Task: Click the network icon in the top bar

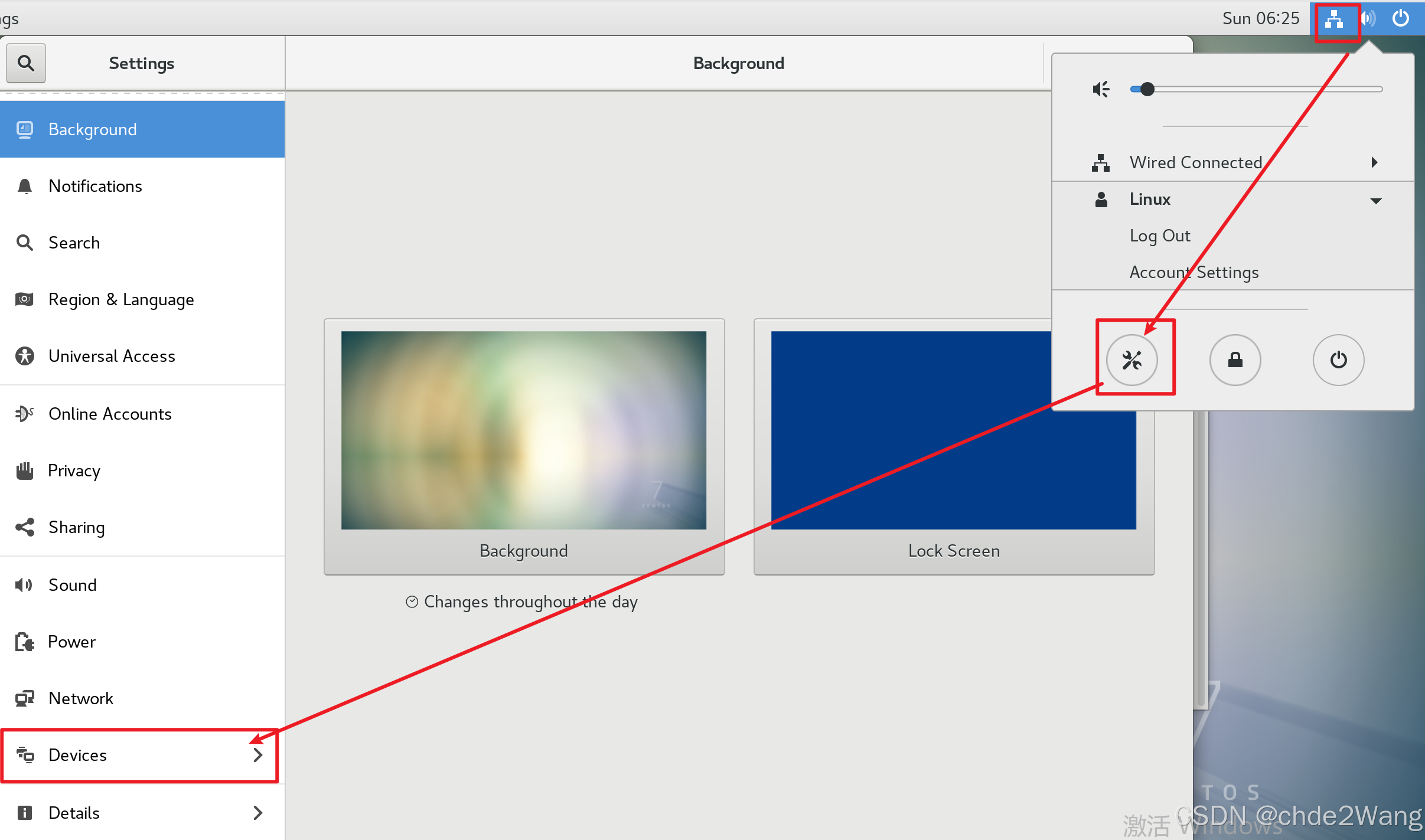Action: pyautogui.click(x=1334, y=19)
